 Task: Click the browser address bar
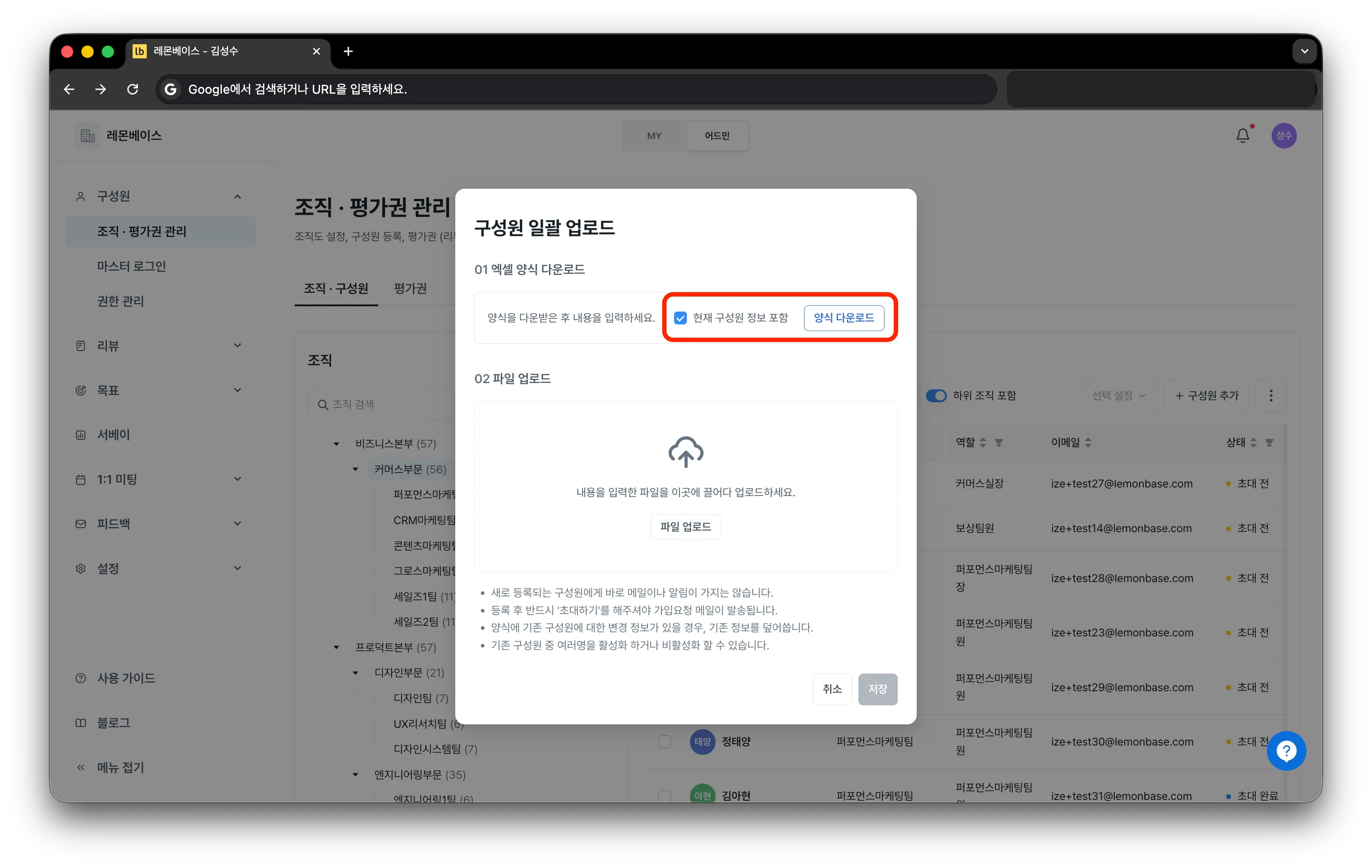coord(575,89)
